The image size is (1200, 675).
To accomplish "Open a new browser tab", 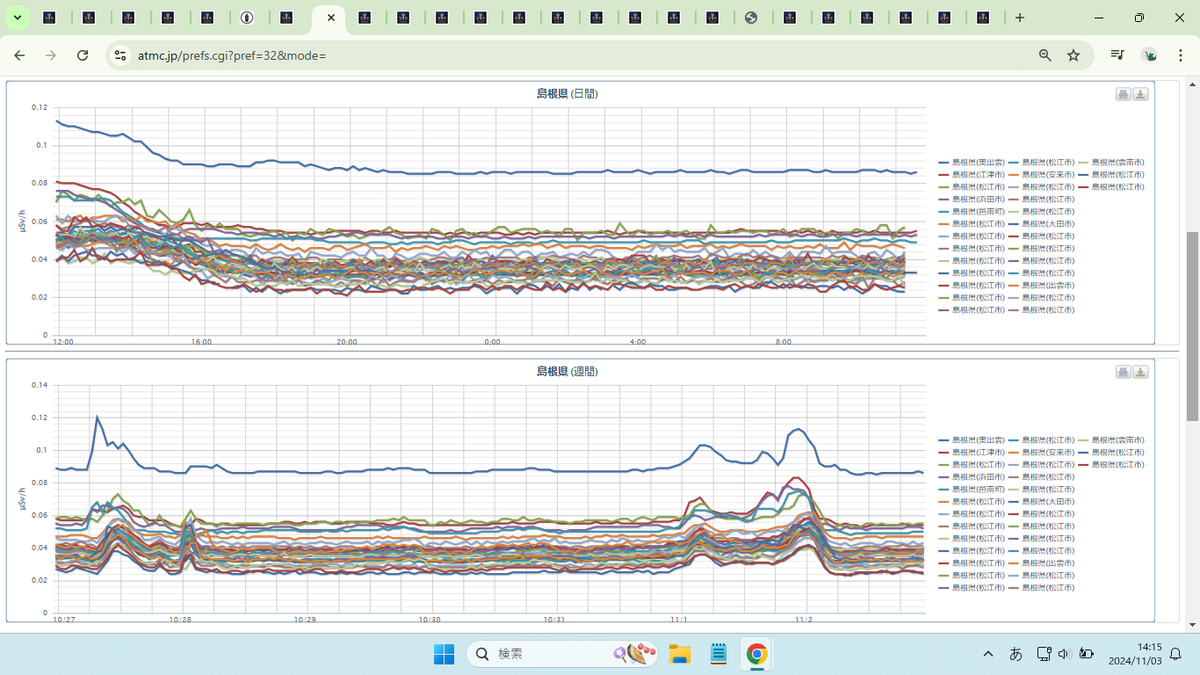I will click(x=1019, y=18).
